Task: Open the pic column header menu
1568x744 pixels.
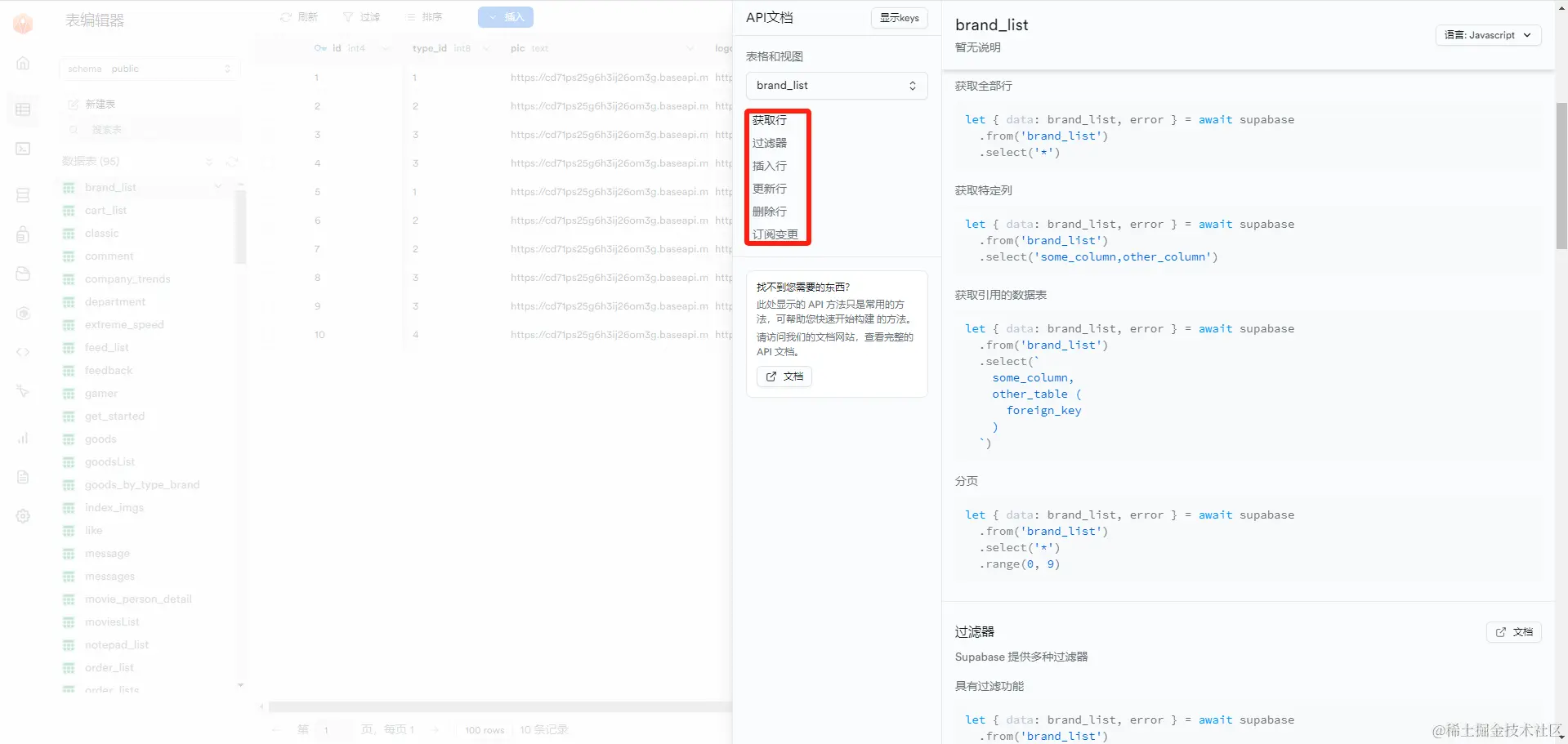Action: [690, 48]
